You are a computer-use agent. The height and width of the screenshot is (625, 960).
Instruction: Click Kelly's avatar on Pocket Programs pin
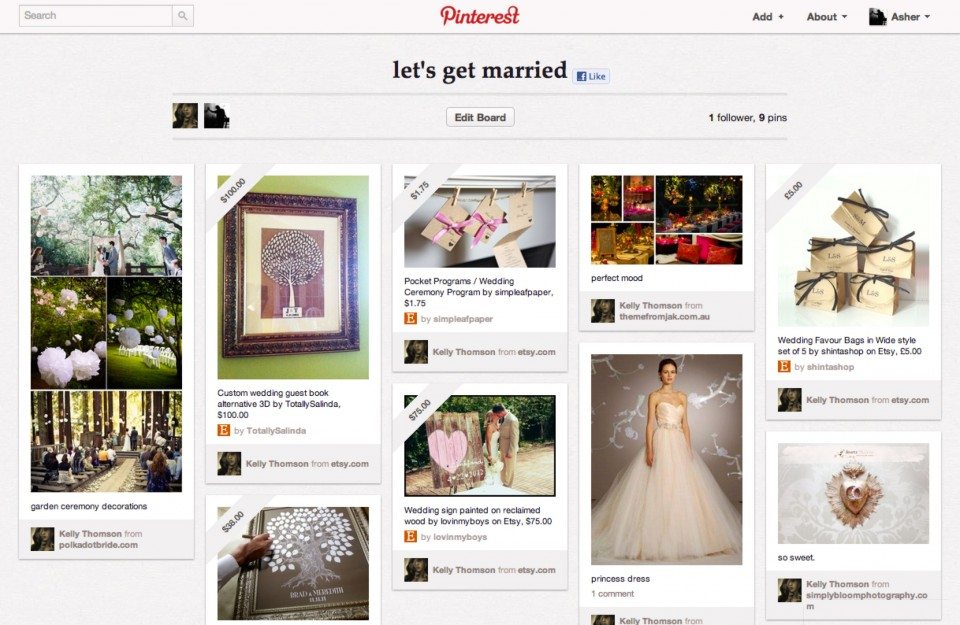click(416, 352)
